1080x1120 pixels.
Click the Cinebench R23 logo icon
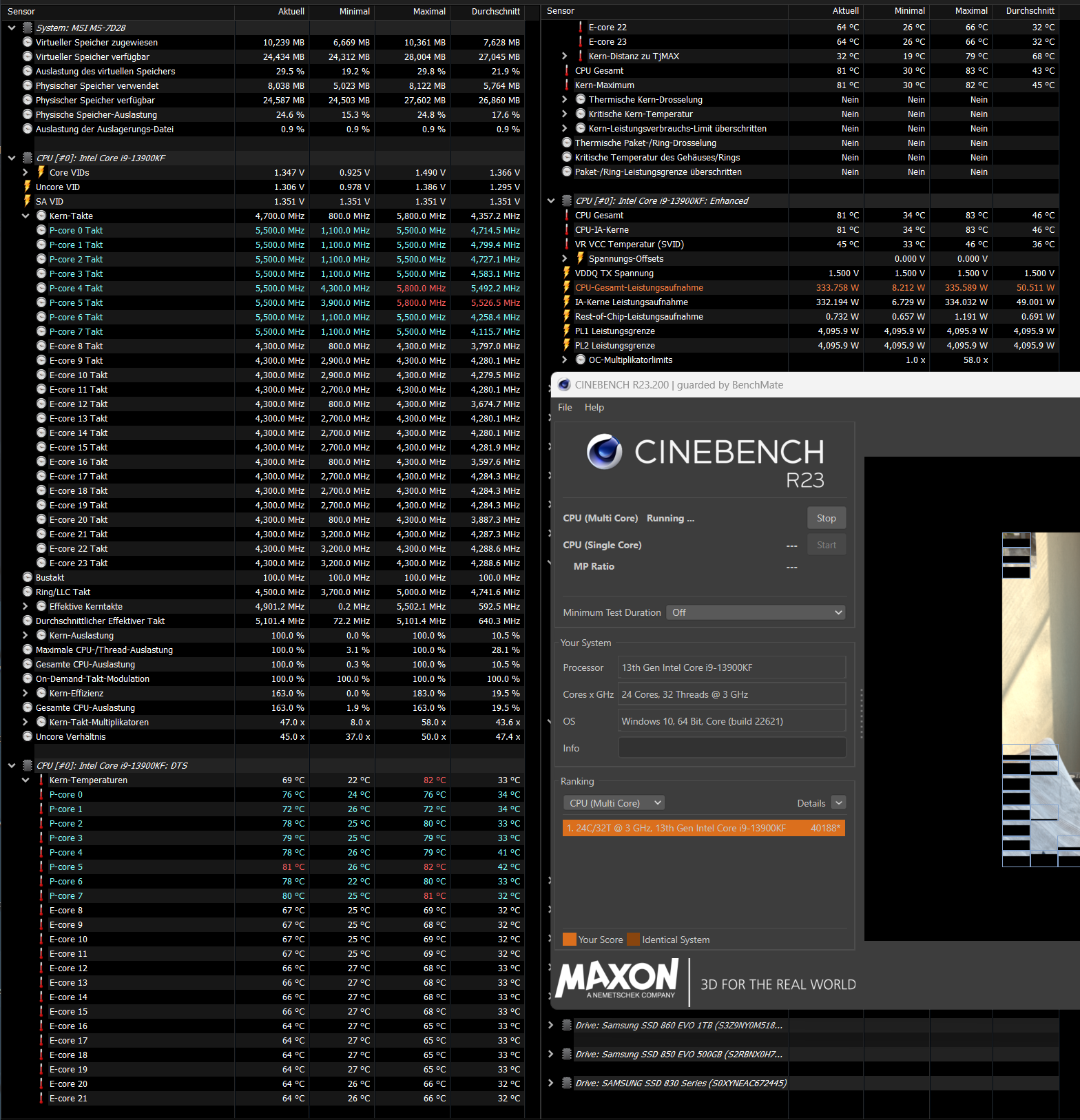click(605, 452)
